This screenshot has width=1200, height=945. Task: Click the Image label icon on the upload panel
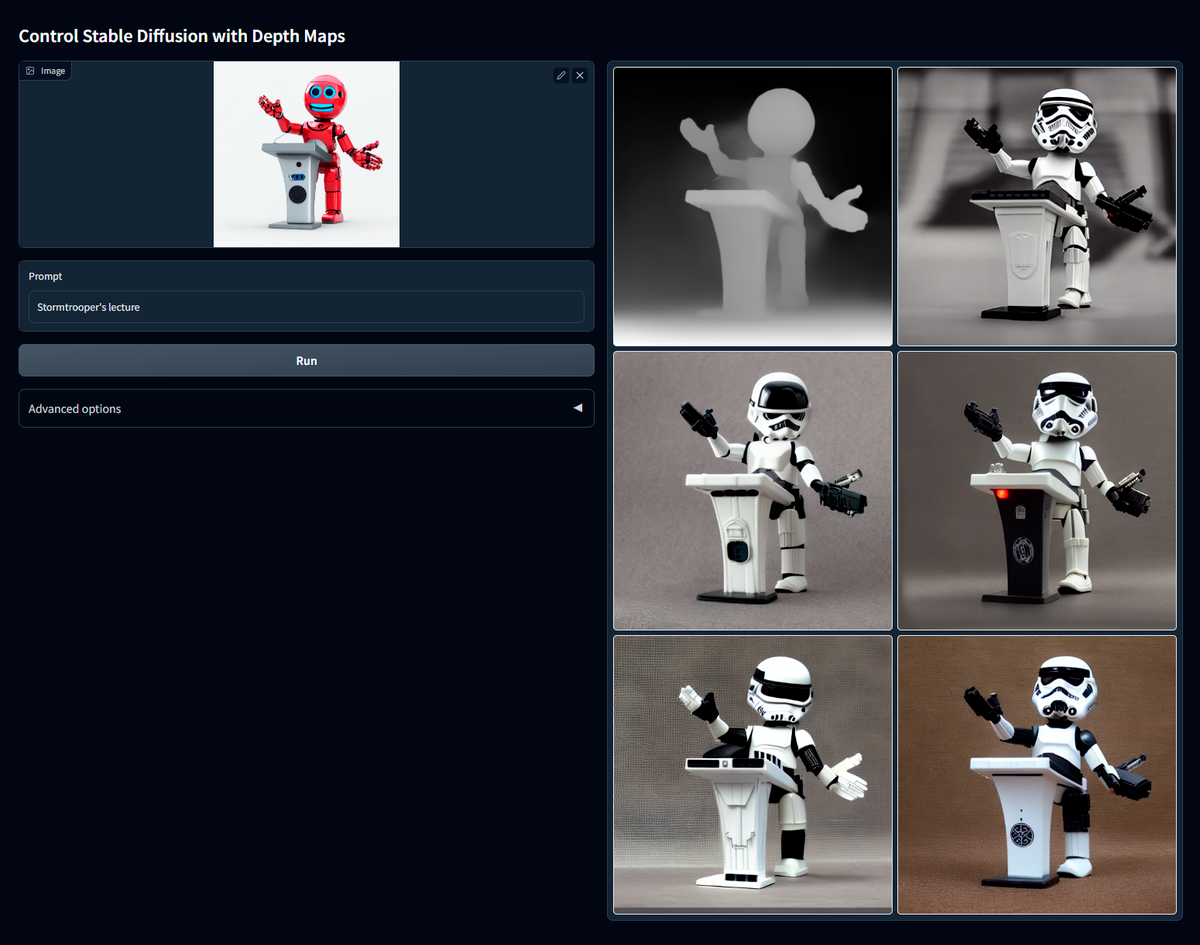[30, 71]
